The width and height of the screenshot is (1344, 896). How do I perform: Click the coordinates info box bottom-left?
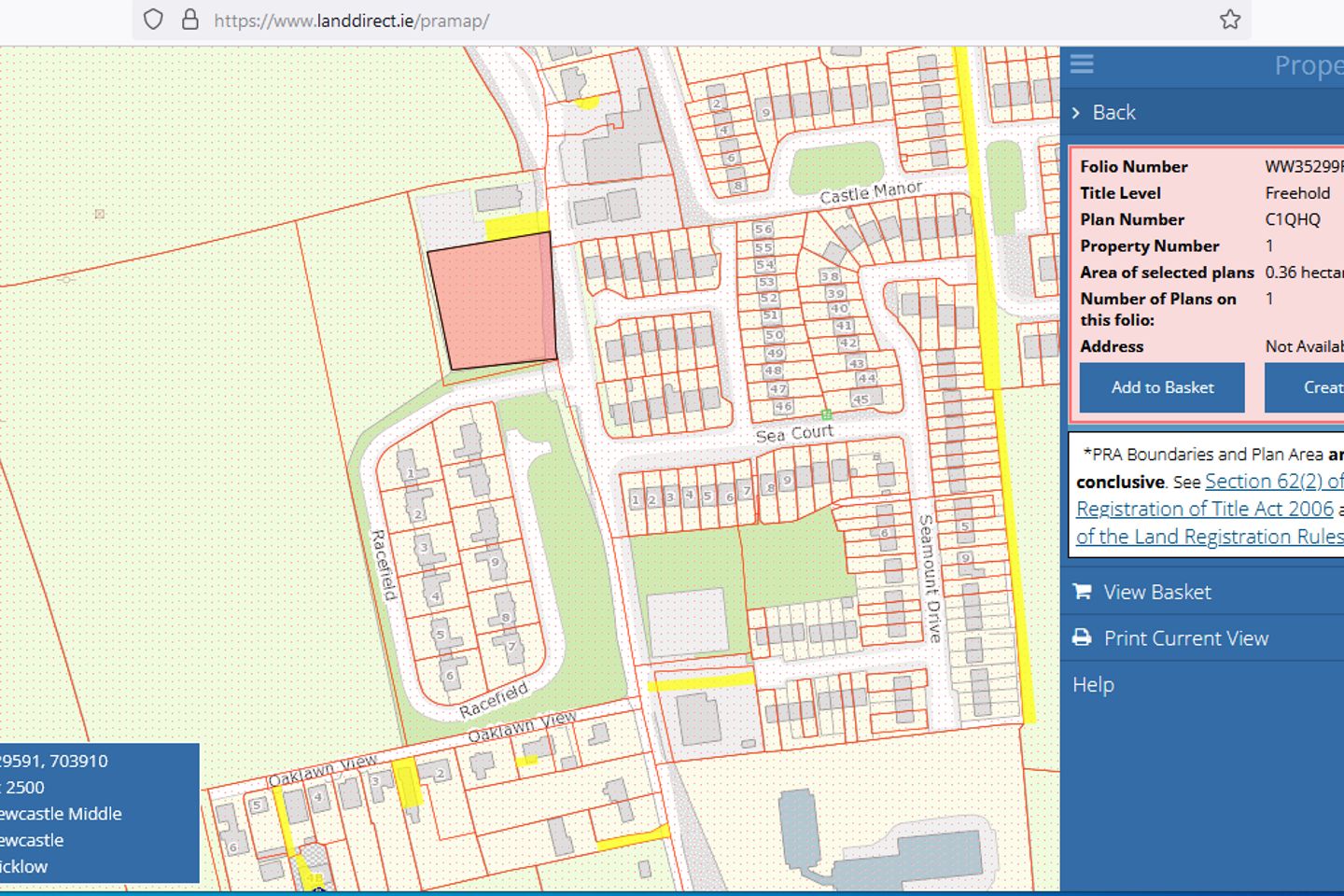point(98,813)
